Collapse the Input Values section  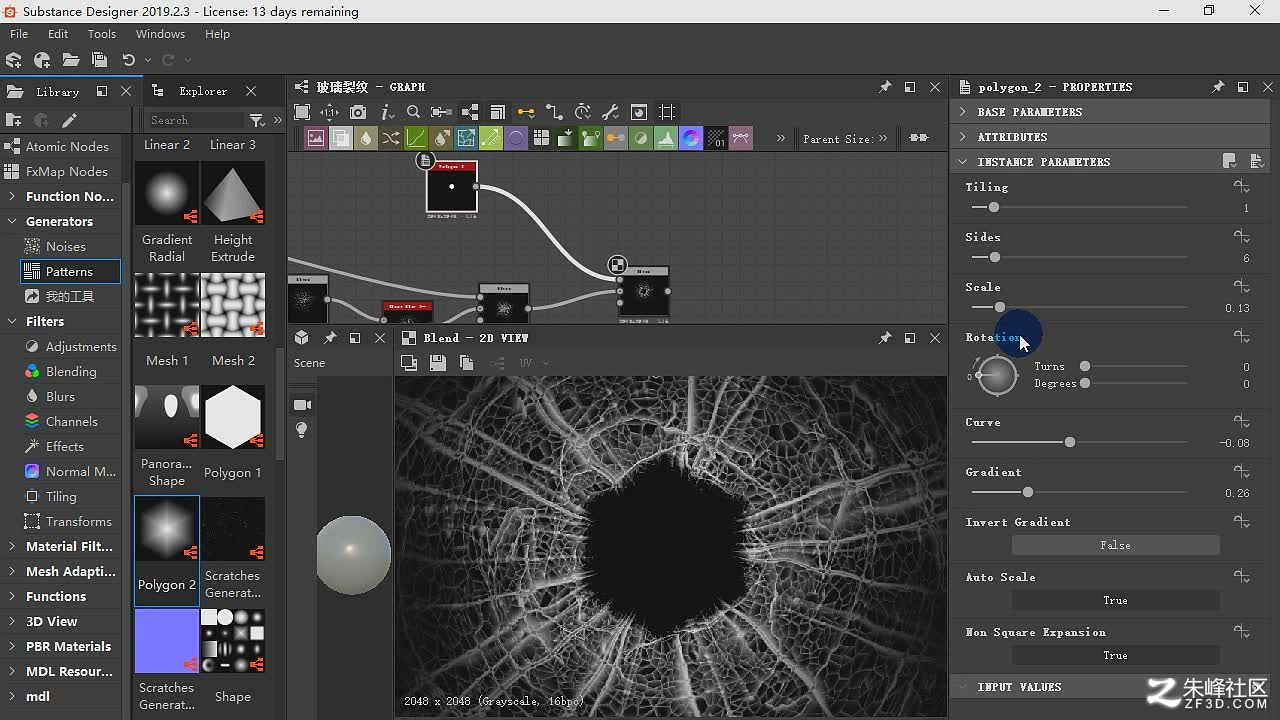point(963,687)
